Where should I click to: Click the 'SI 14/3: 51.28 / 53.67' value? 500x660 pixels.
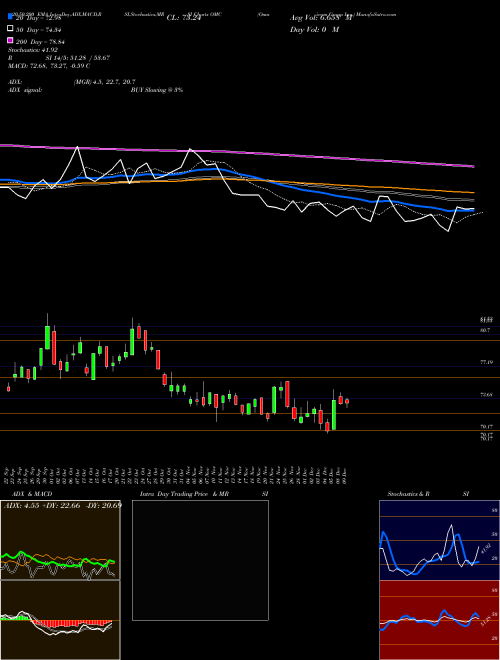(x=78, y=58)
